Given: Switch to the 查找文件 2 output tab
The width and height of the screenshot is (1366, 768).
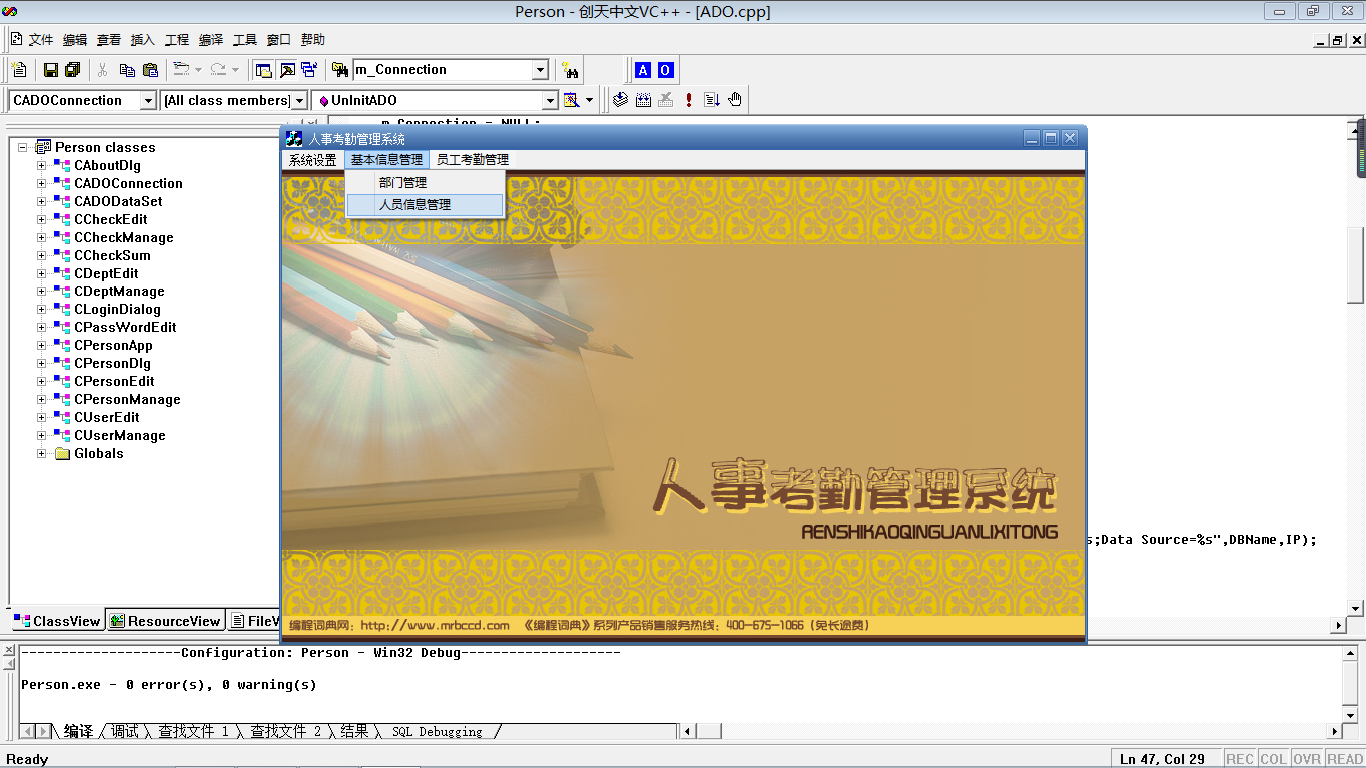Looking at the screenshot, I should click(286, 732).
